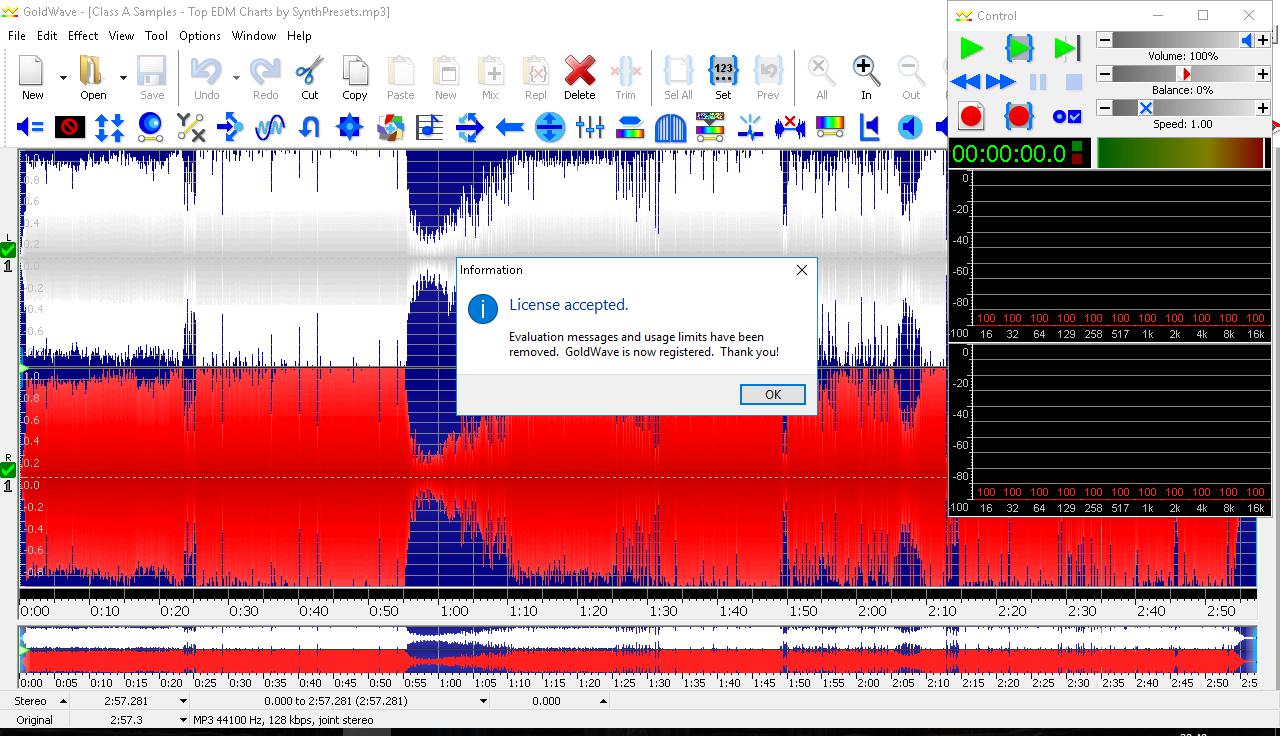Click the left-arrow Reverse effect icon
The image size is (1280, 736).
510,127
